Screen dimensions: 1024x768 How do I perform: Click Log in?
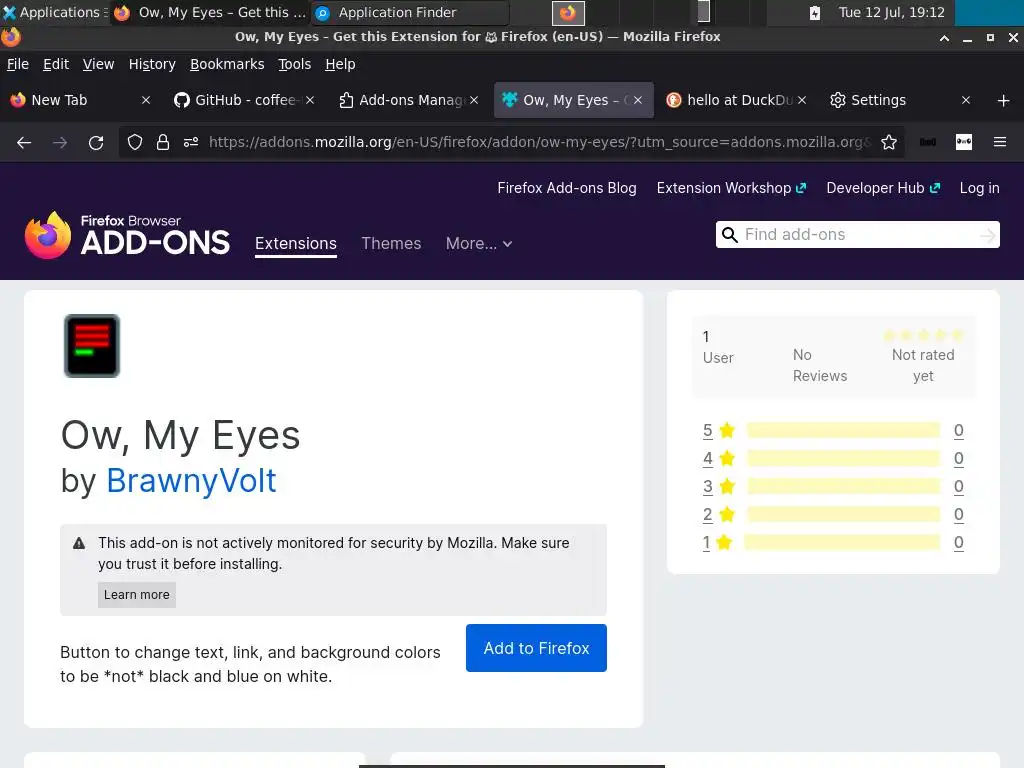[x=979, y=188]
